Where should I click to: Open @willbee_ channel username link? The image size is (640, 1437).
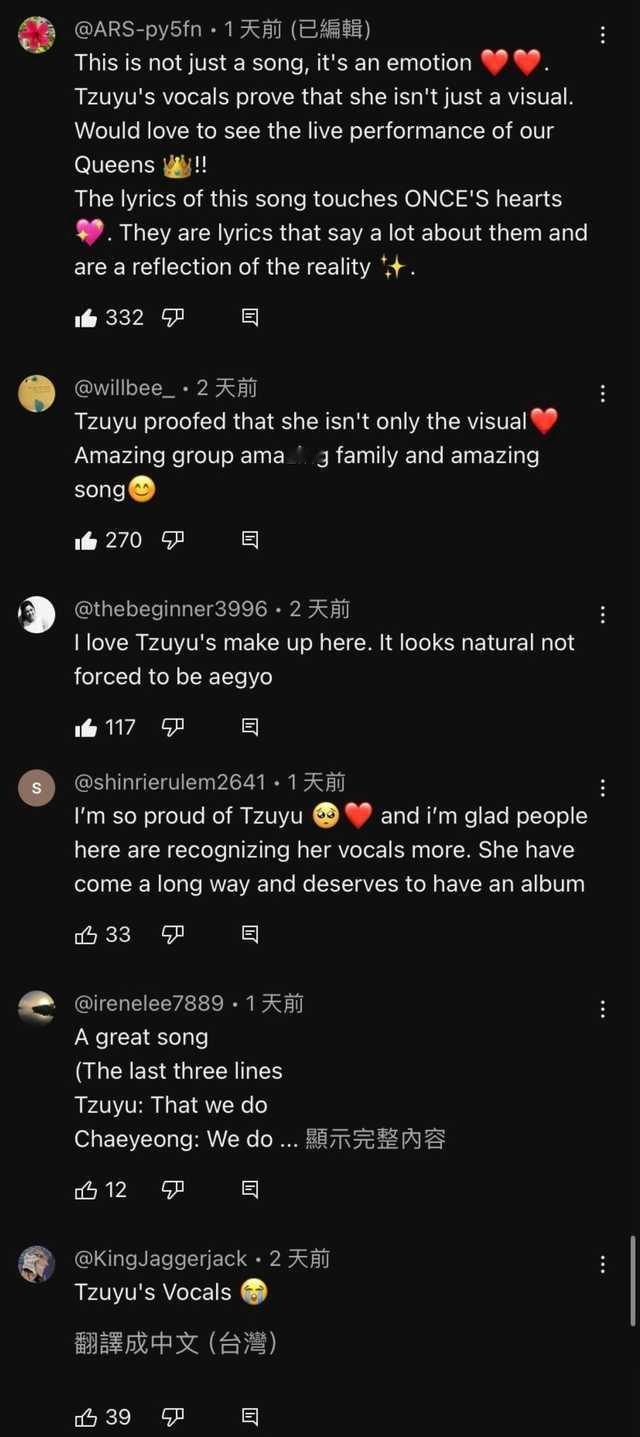click(124, 388)
